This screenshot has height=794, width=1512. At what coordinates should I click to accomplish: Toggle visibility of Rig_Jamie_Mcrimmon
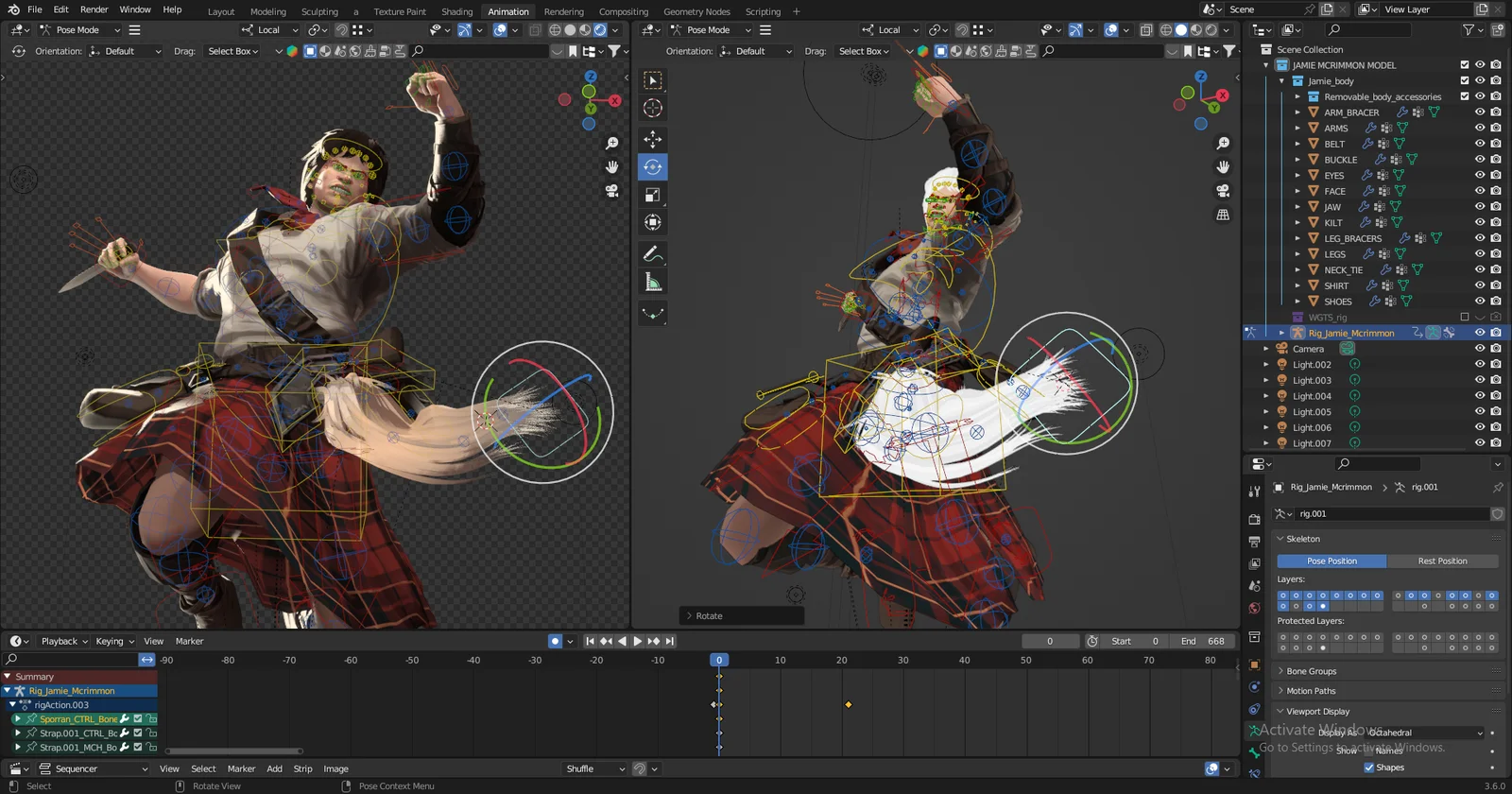point(1480,333)
